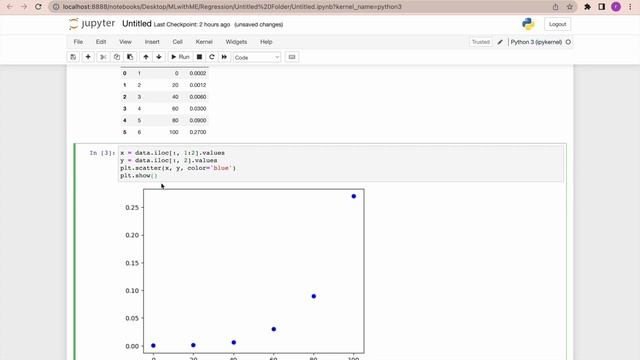Move selected cell up arrow
The height and width of the screenshot is (360, 640).
click(x=146, y=57)
